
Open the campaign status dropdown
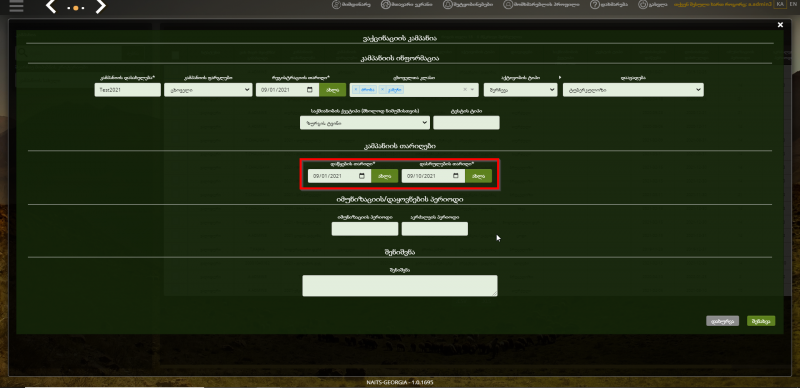point(208,90)
